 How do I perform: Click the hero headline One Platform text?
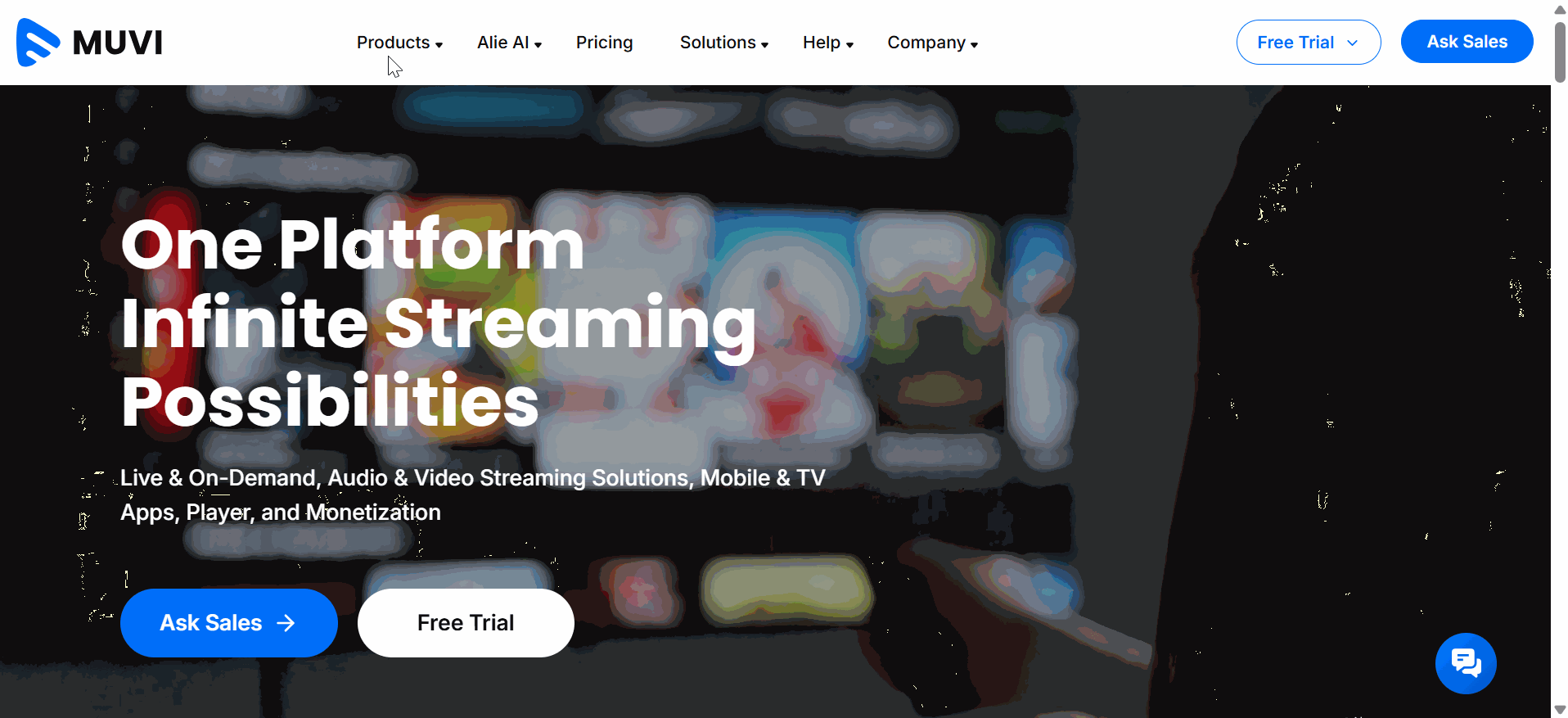pyautogui.click(x=352, y=244)
